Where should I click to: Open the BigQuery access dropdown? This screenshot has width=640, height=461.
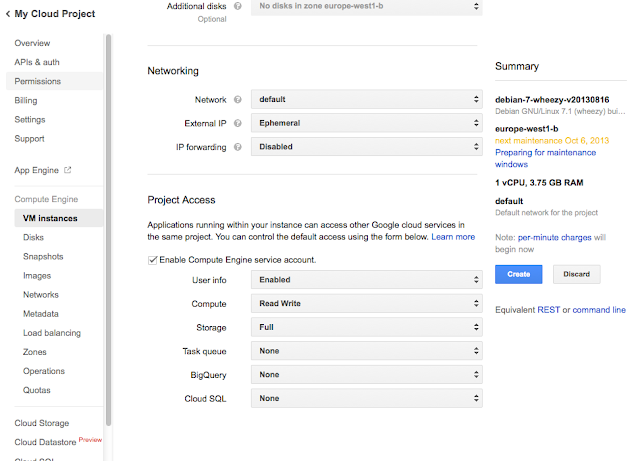(x=367, y=374)
